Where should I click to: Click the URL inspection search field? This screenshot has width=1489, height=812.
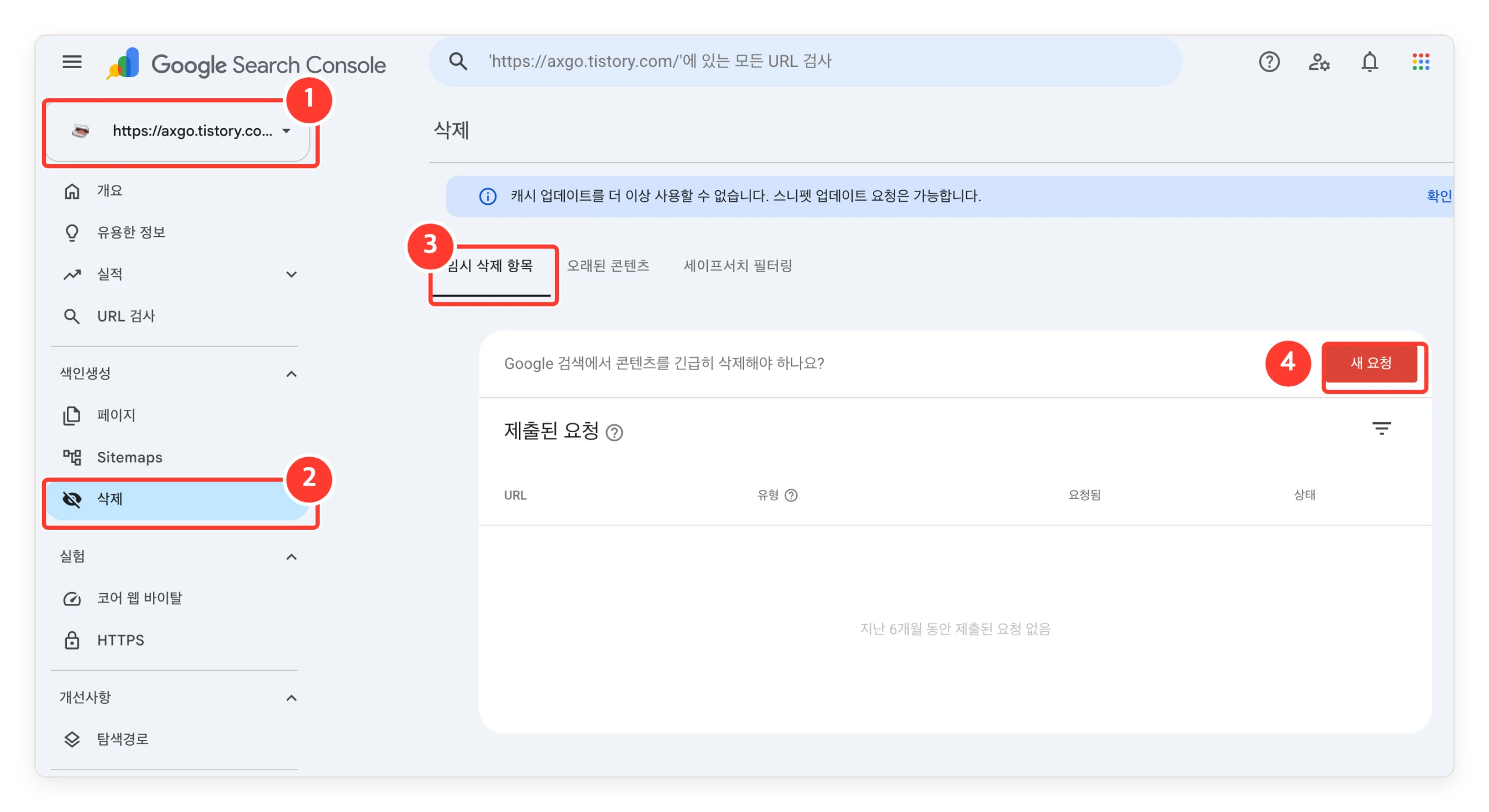coord(805,61)
